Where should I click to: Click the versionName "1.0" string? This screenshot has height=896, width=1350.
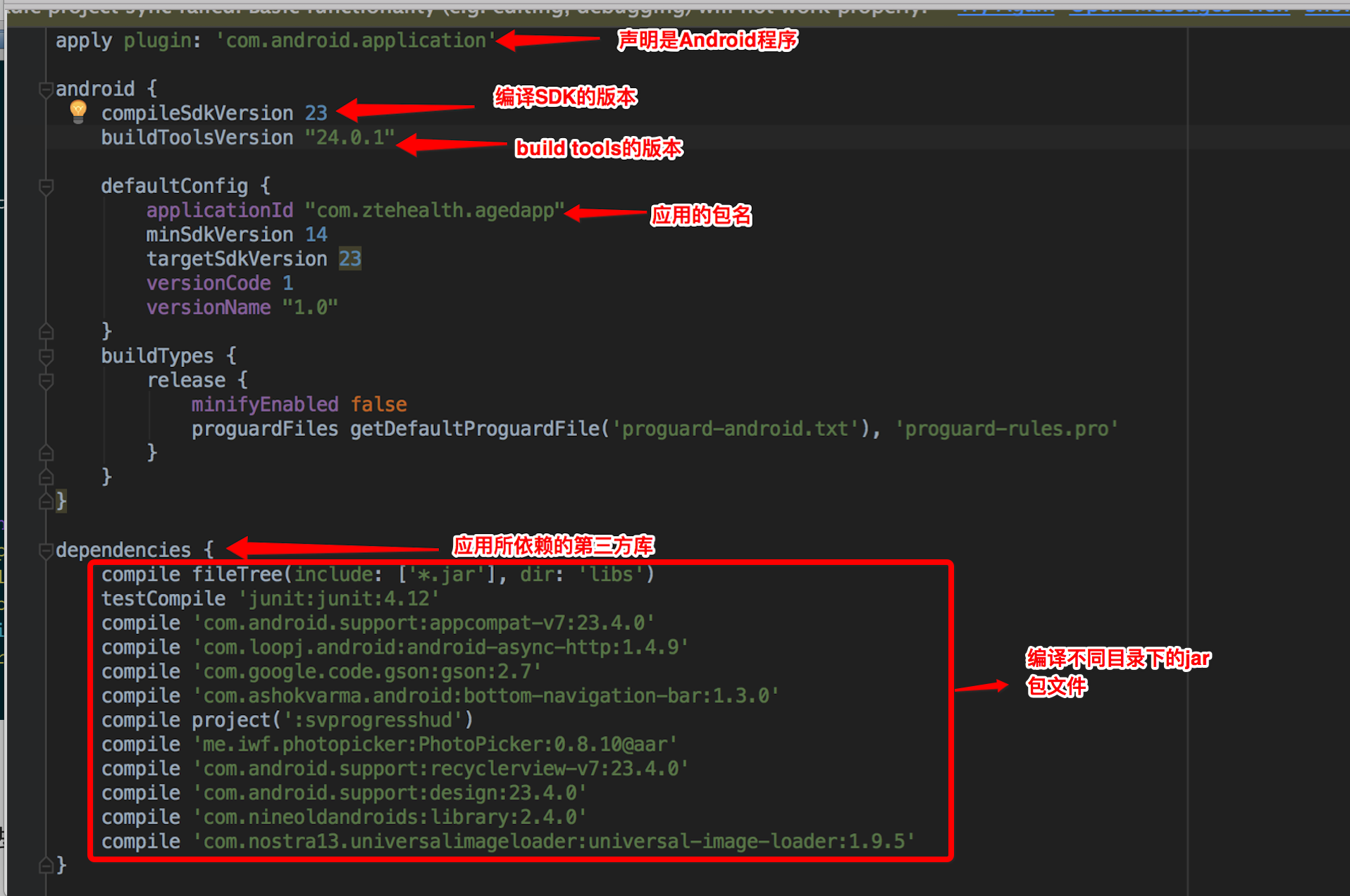point(310,308)
